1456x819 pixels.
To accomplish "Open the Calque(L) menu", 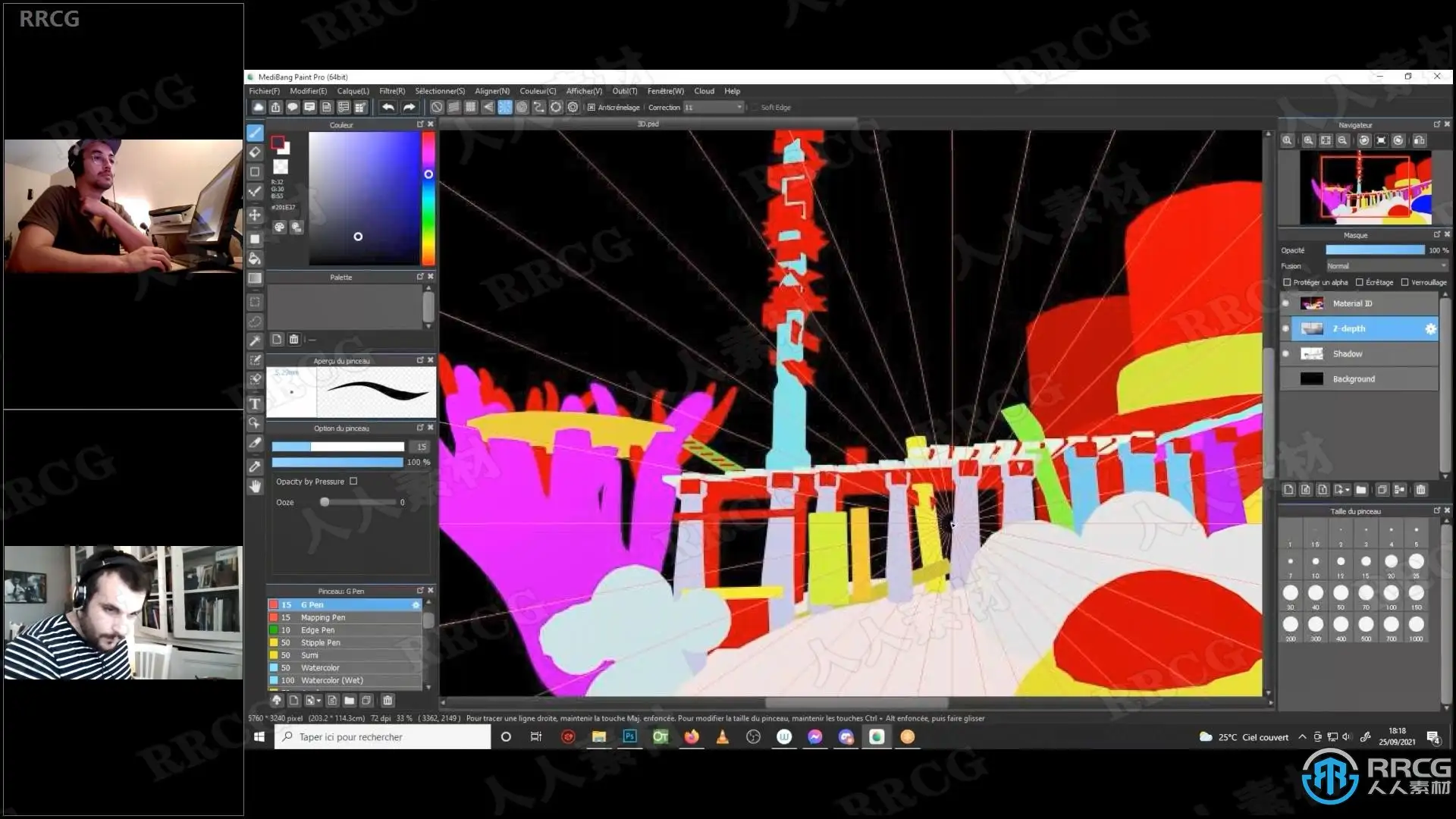I will pos(353,91).
